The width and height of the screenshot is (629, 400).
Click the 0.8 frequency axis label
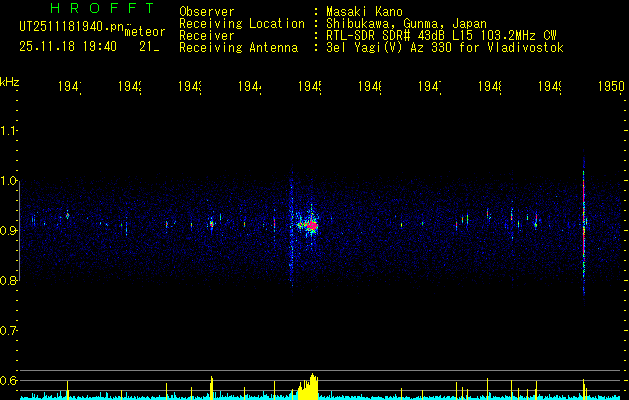coord(9,280)
